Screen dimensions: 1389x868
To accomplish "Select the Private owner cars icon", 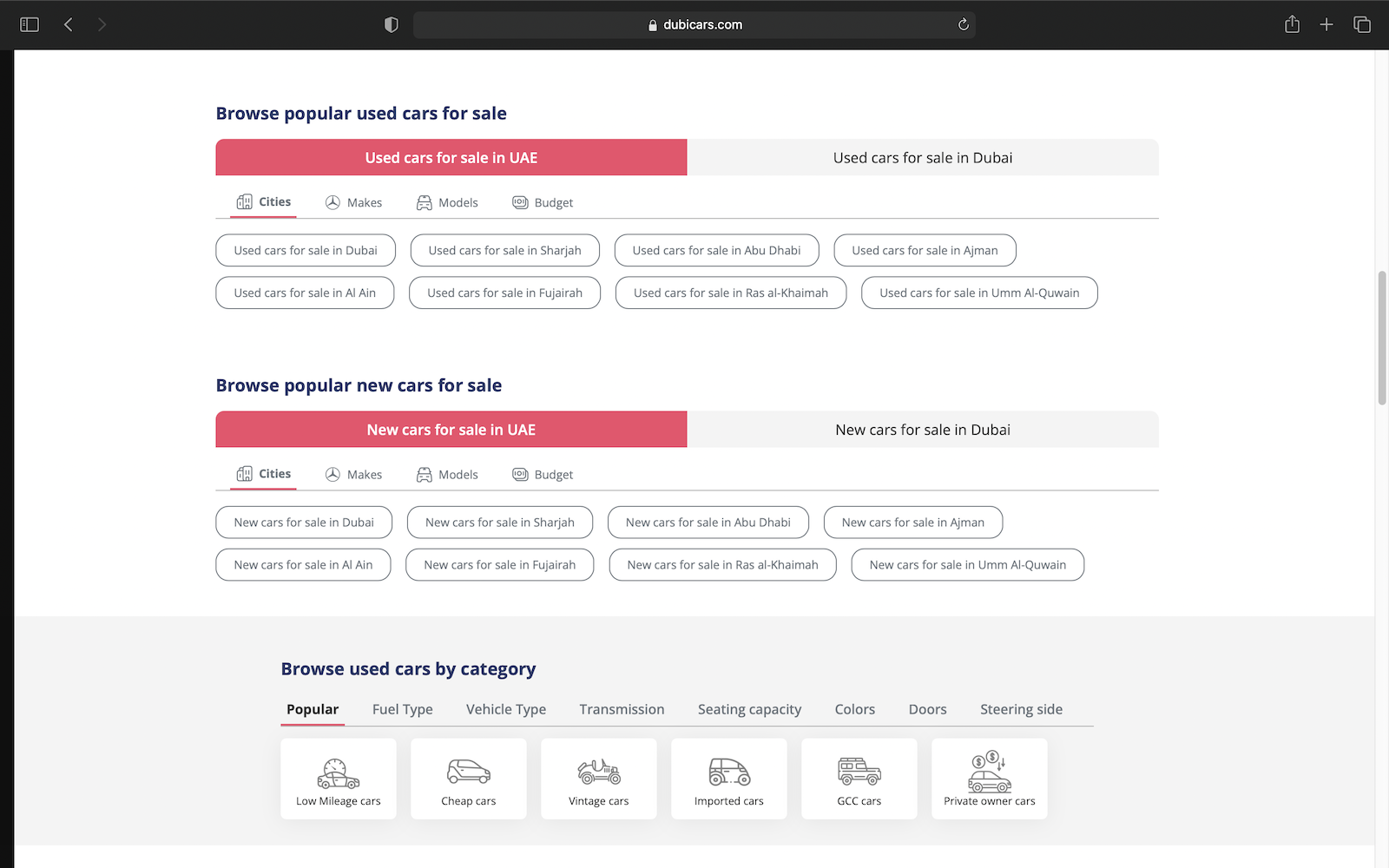I will coord(990,772).
